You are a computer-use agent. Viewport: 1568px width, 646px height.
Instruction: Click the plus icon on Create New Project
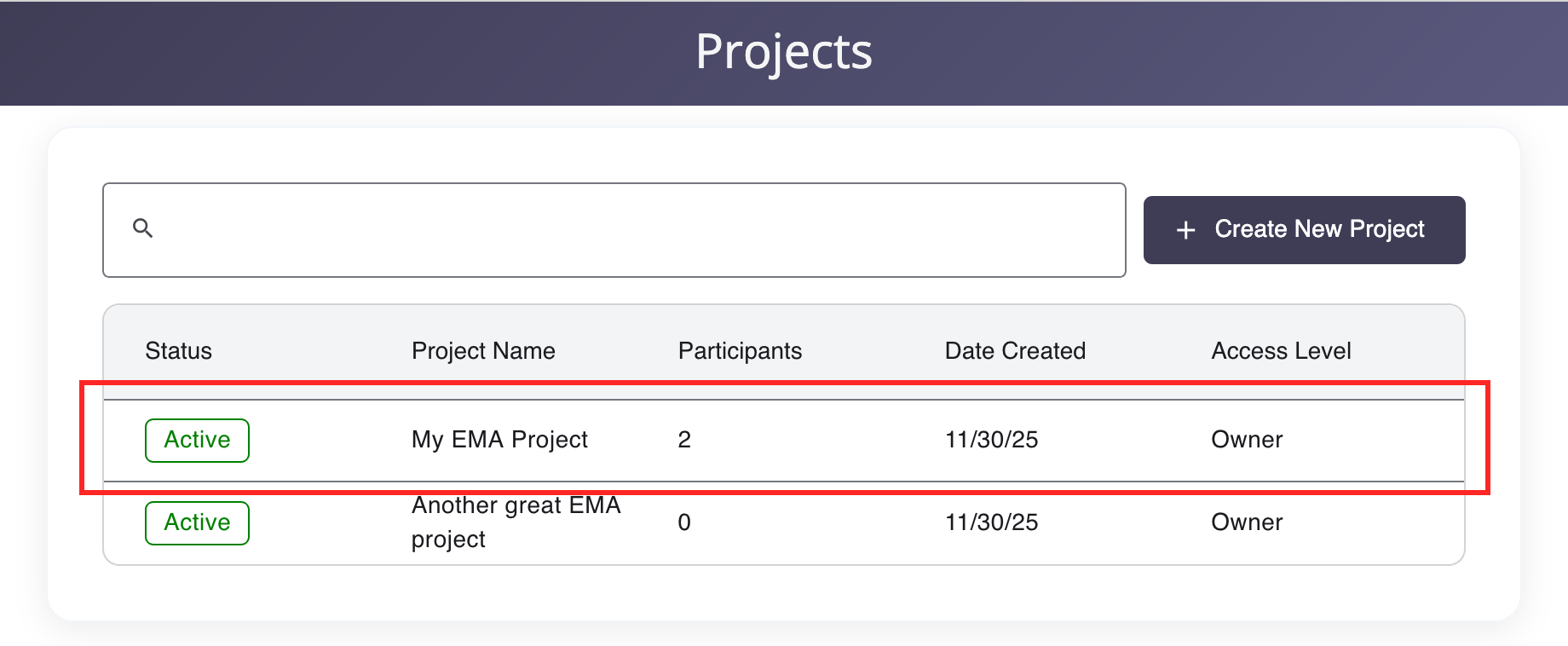[x=1186, y=229]
